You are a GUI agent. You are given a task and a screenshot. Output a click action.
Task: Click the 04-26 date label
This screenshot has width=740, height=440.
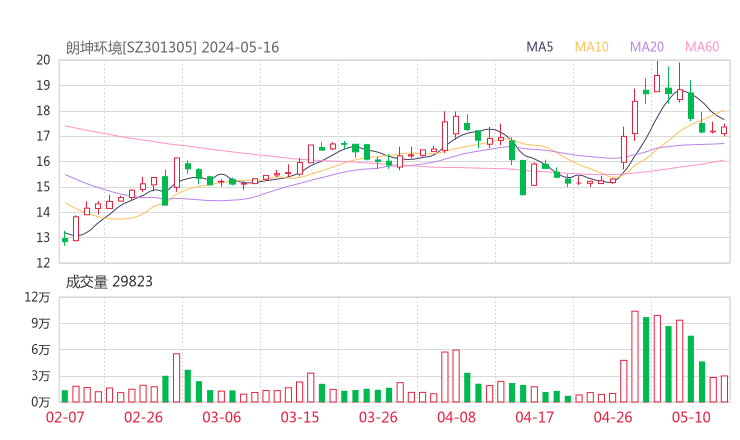point(613,417)
